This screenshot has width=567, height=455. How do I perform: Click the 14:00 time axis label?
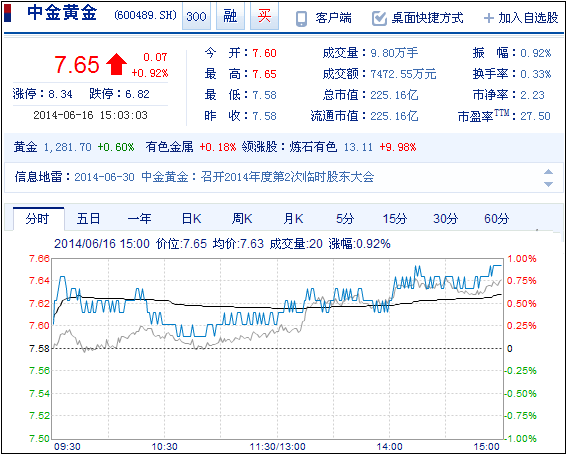pyautogui.click(x=389, y=446)
